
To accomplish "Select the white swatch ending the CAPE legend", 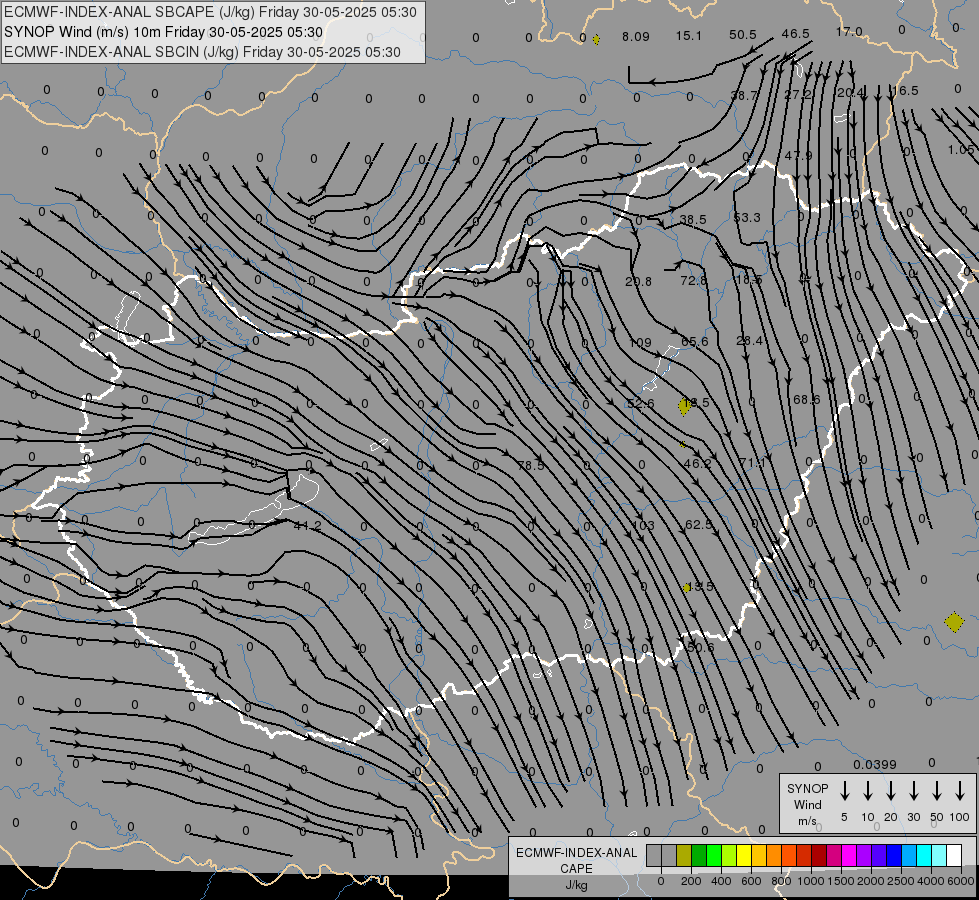I will [953, 855].
